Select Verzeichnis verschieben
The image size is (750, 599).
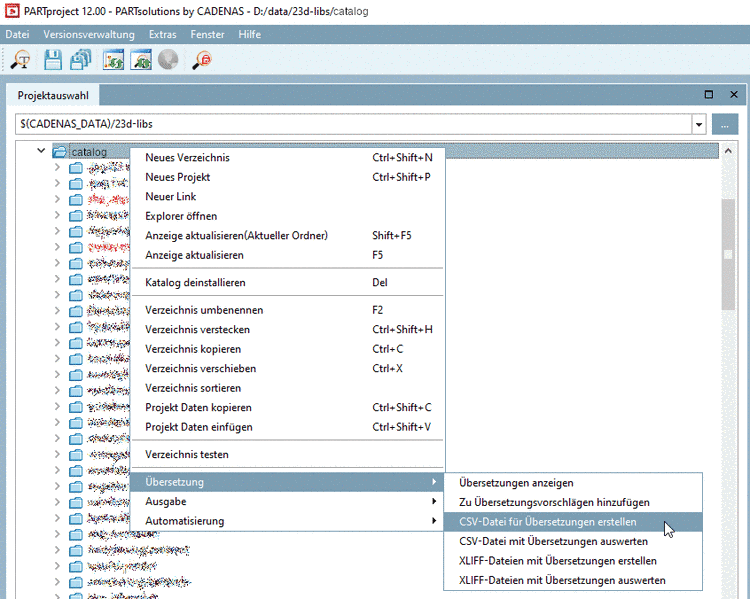288,369
